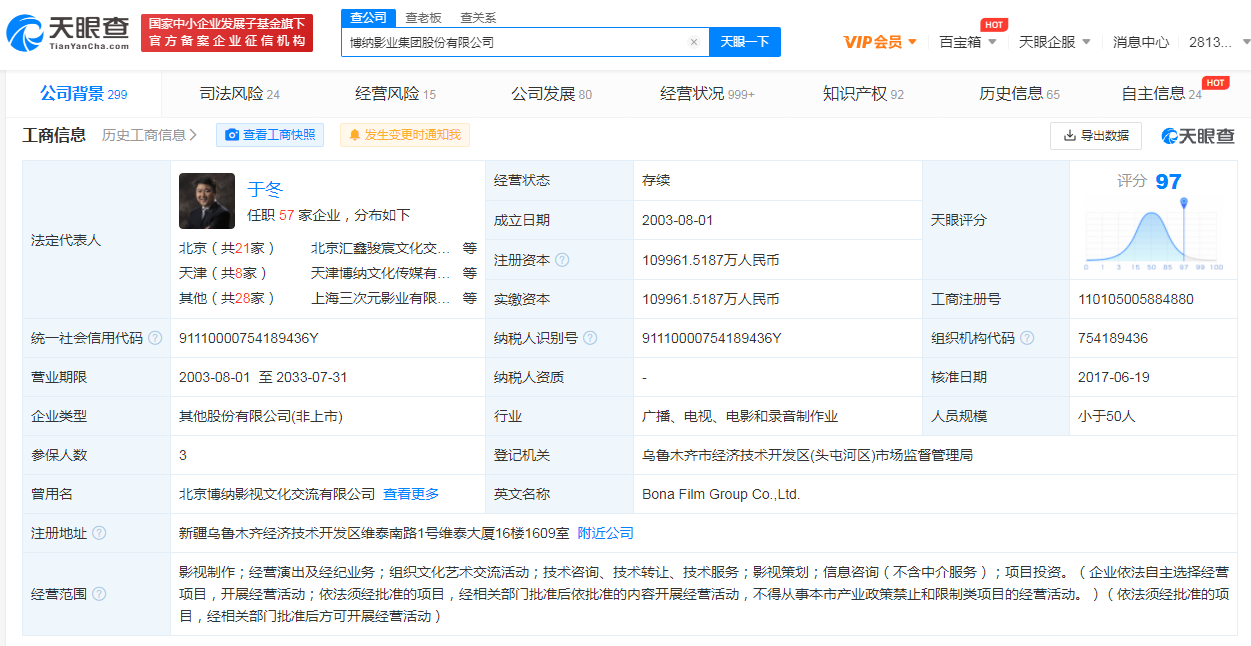The image size is (1251, 646).
Task: Click the red 国家中小企业发展子基金旗下 banner
Action: (x=227, y=33)
